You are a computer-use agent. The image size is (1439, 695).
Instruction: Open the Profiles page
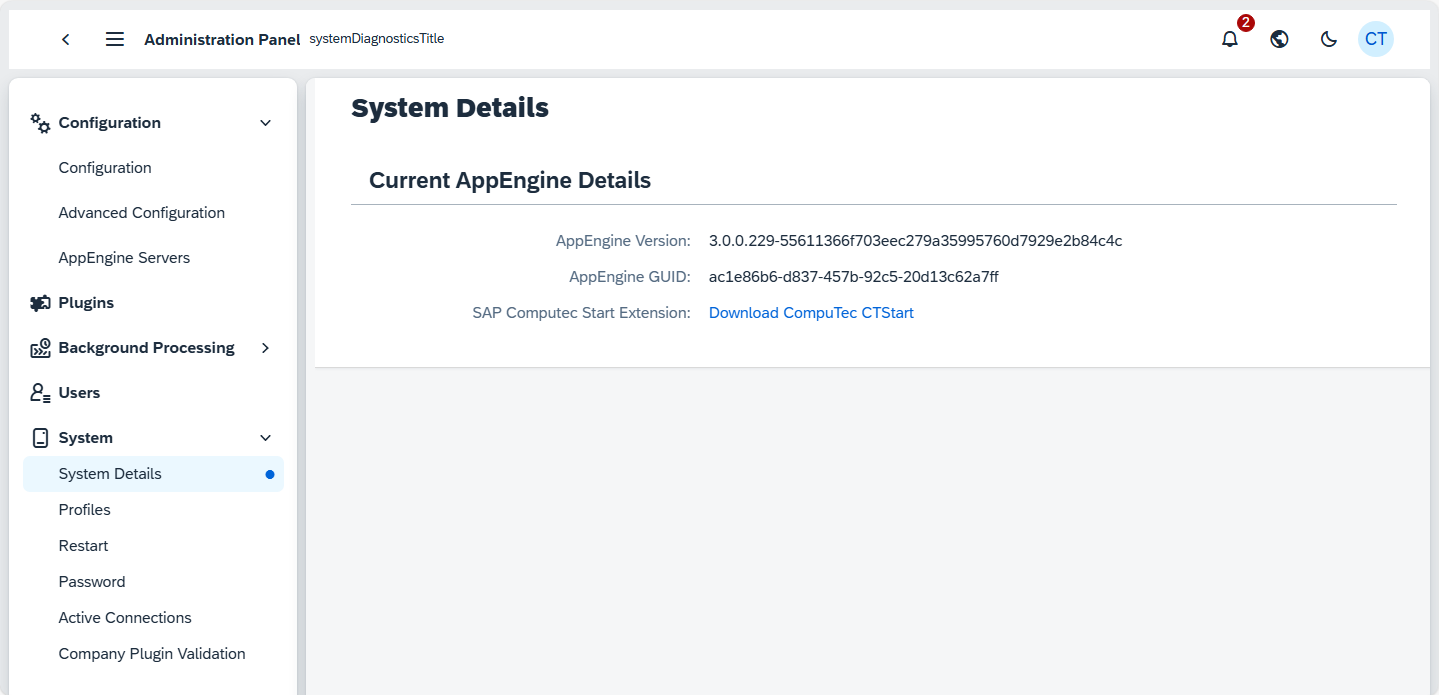84,509
